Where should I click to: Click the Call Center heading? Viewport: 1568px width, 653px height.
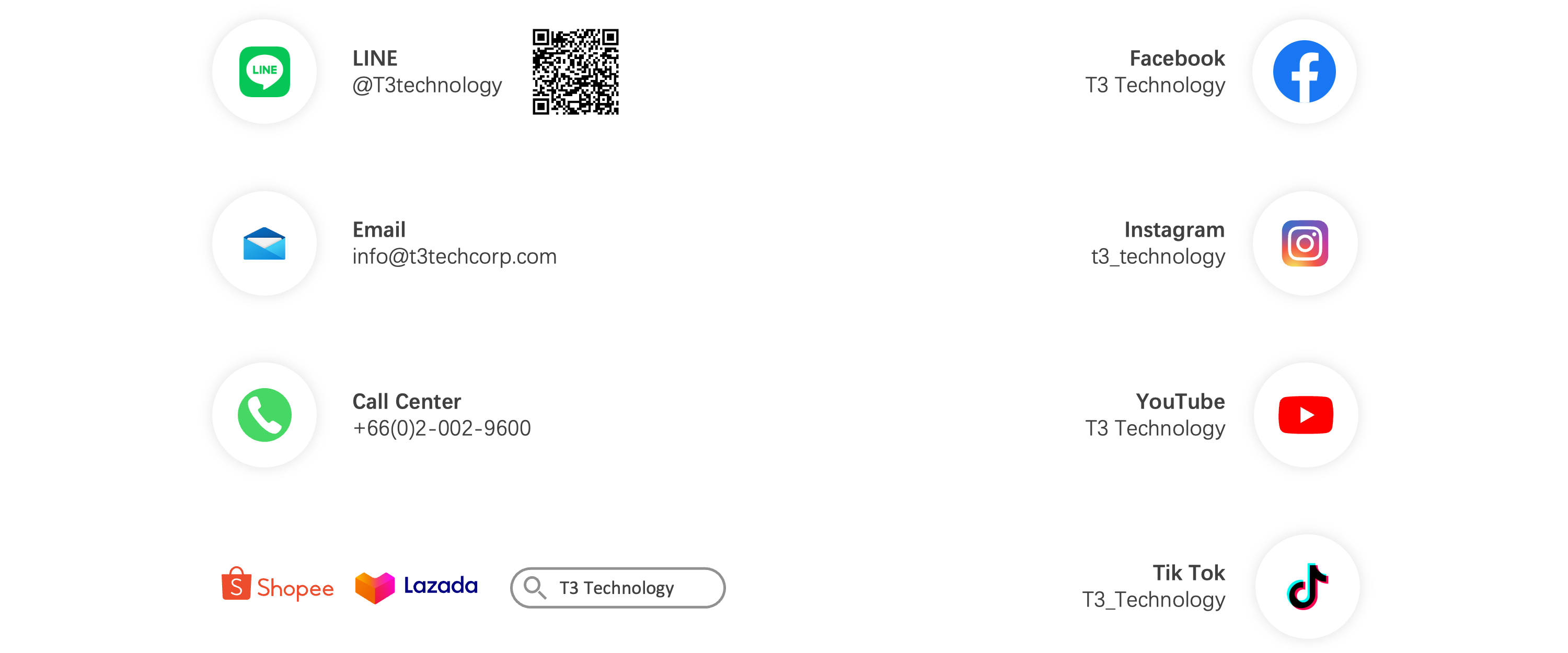[x=407, y=402]
